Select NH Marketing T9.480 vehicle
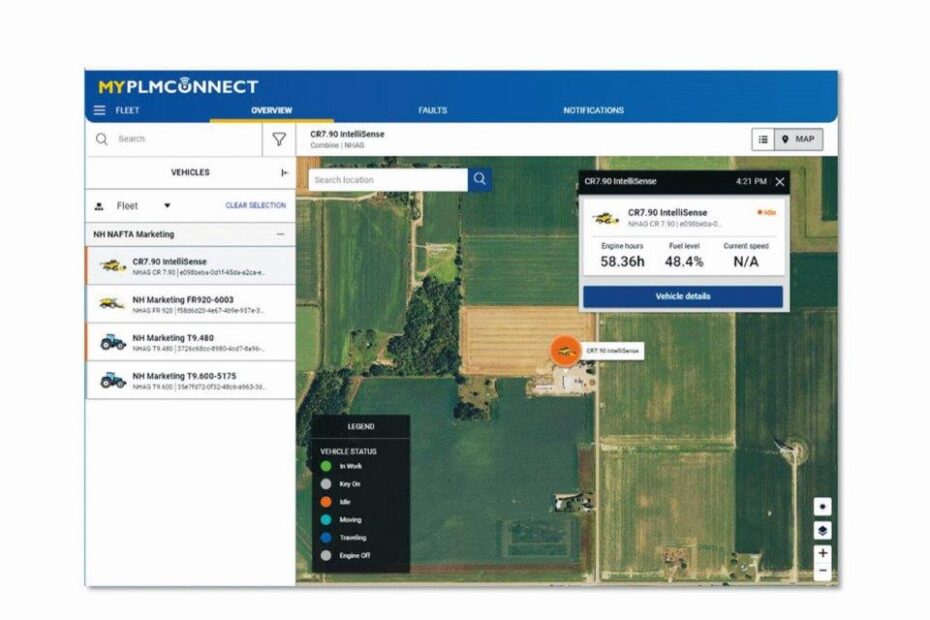The image size is (930, 620). click(x=190, y=342)
